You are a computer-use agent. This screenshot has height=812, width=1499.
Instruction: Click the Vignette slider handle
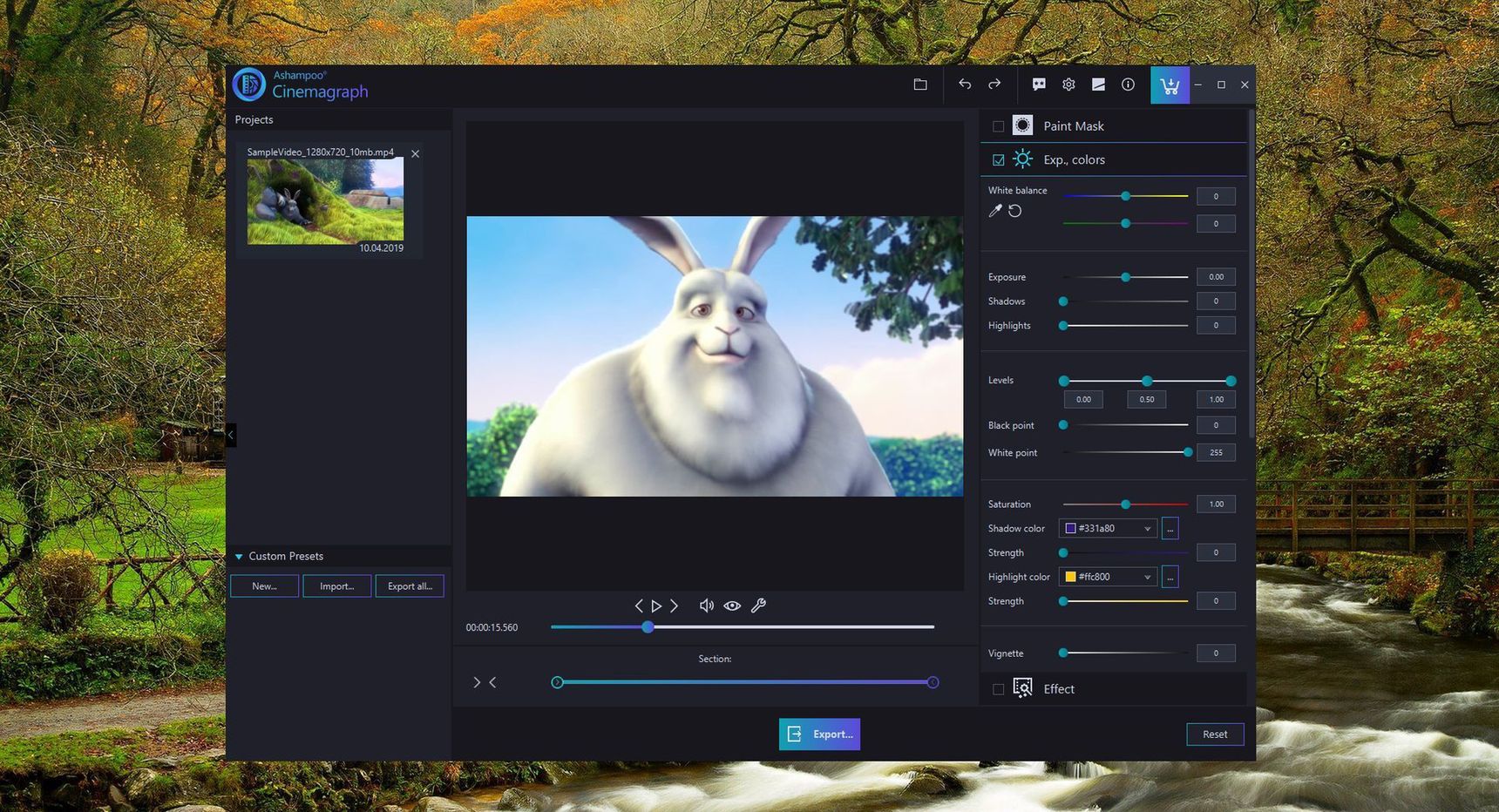click(1063, 653)
